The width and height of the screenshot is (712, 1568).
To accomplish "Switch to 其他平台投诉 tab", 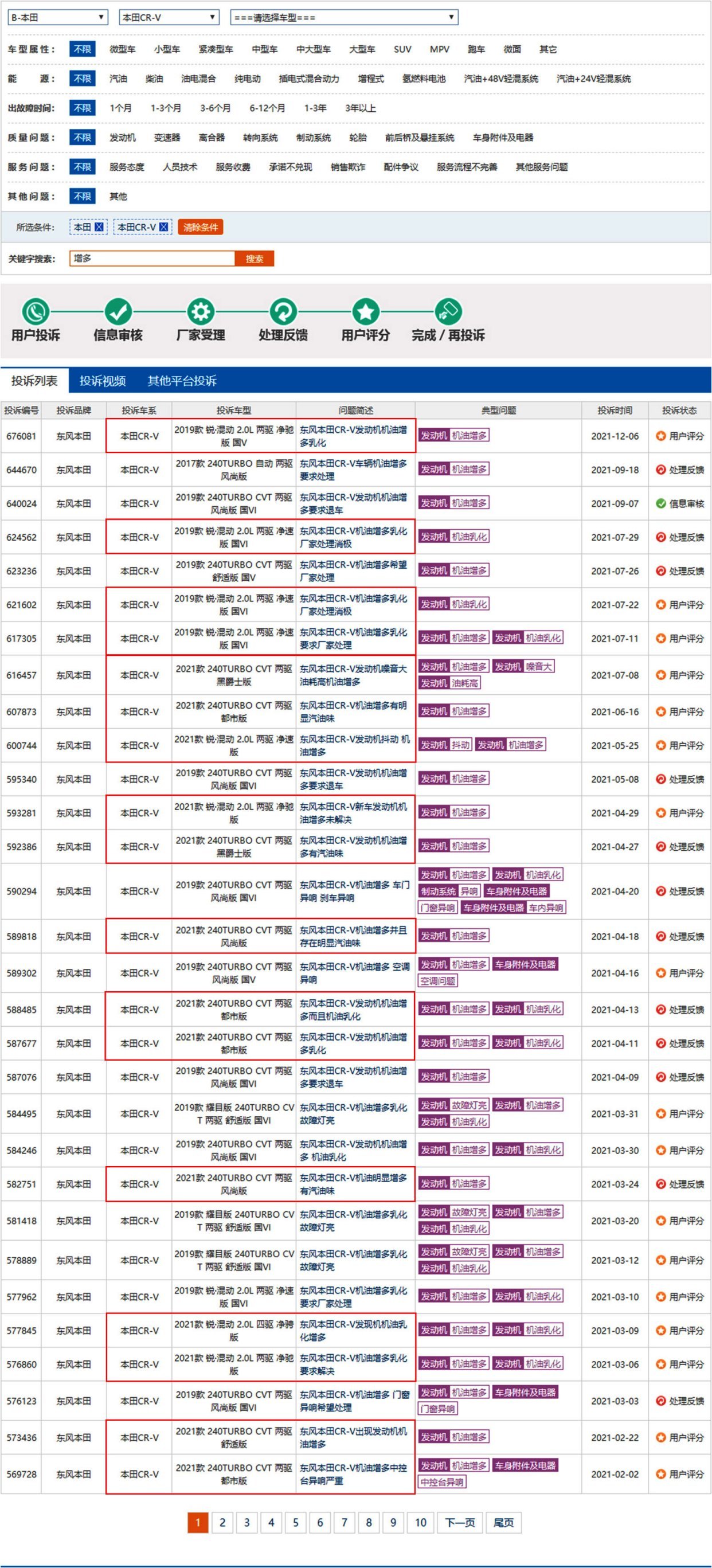I will [x=182, y=381].
